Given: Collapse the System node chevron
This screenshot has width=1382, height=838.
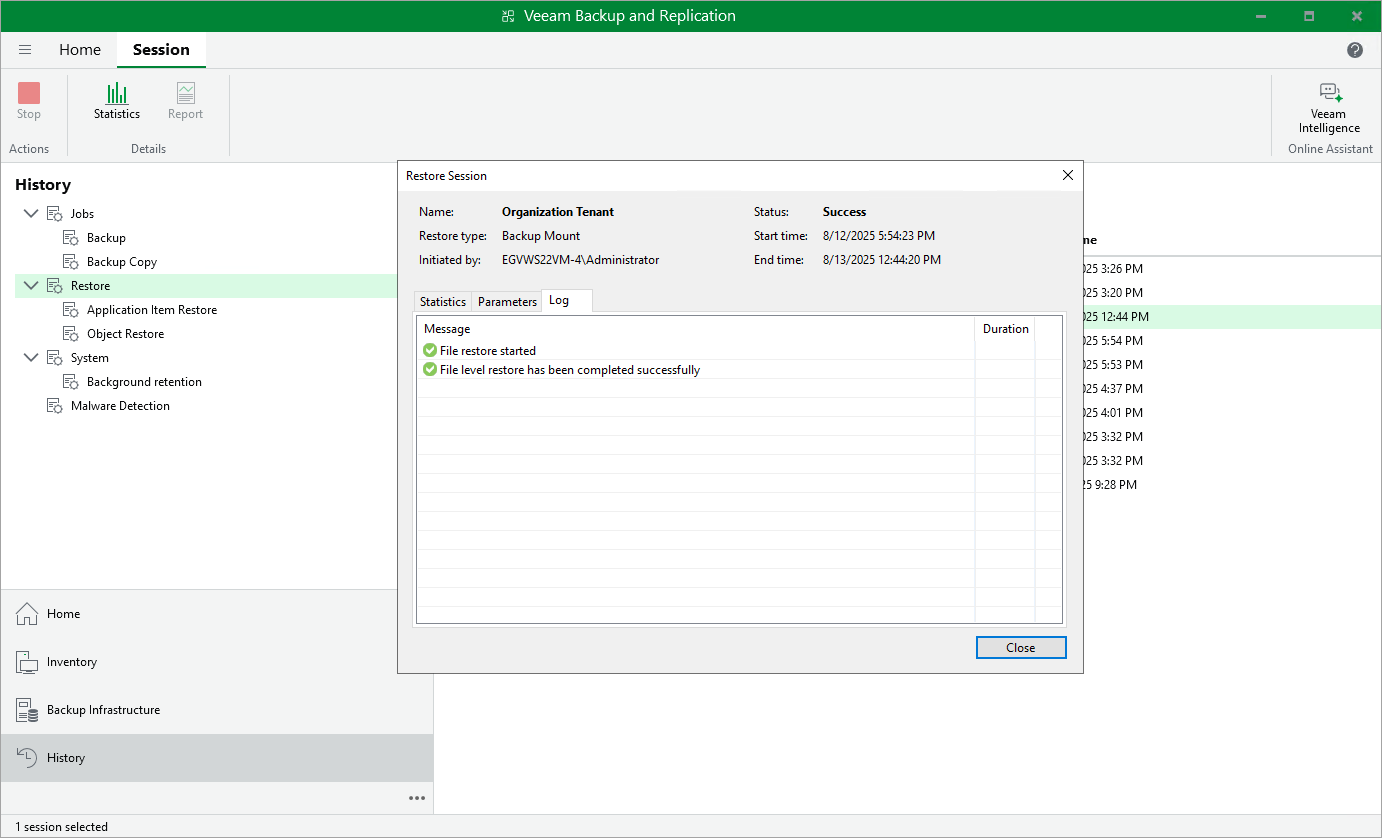Looking at the screenshot, I should (31, 357).
